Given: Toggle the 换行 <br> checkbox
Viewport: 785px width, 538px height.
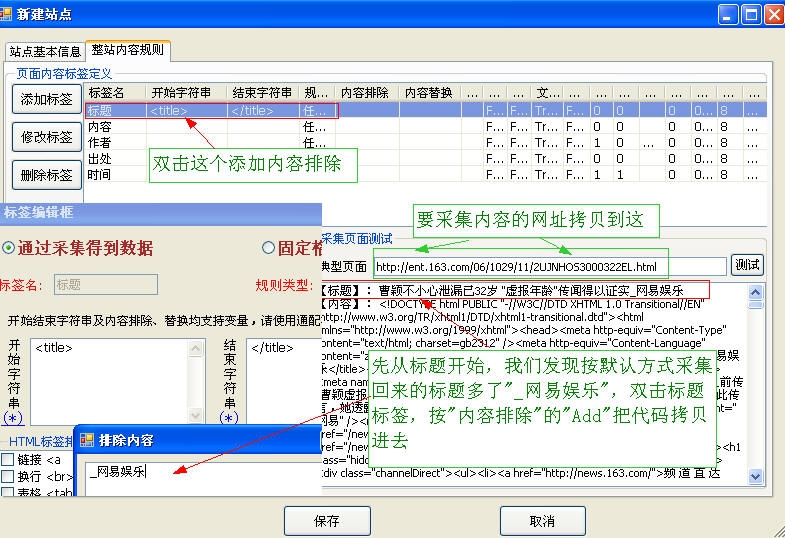Looking at the screenshot, I should 8,475.
